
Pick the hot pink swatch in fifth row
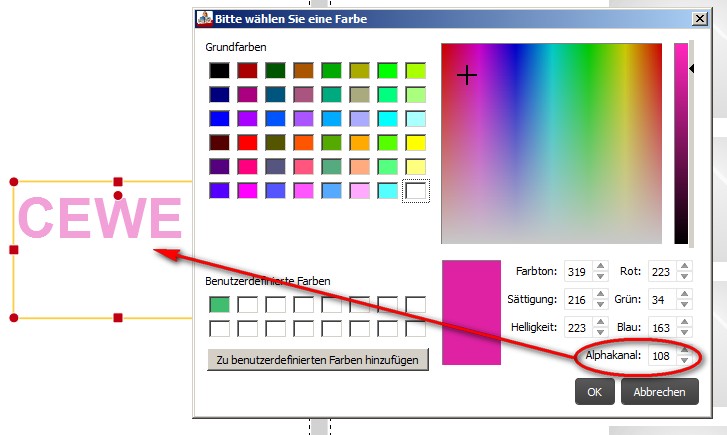pyautogui.click(x=247, y=166)
